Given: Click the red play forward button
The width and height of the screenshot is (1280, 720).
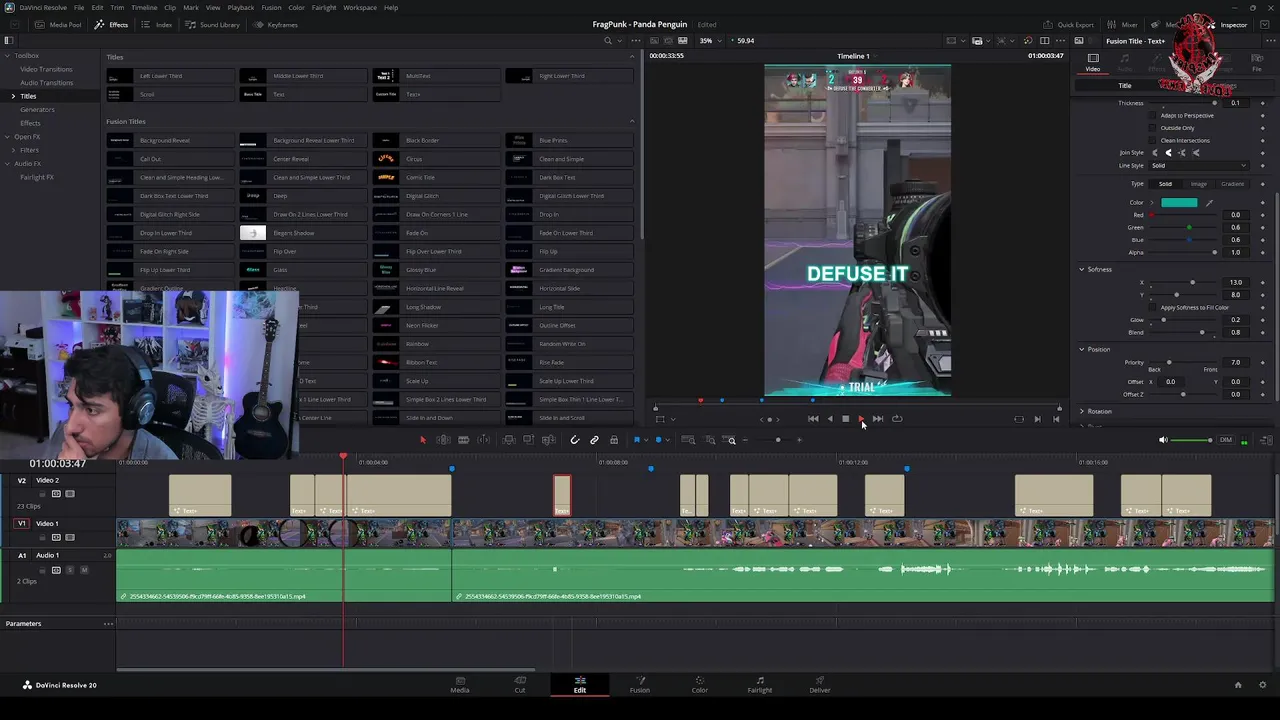Looking at the screenshot, I should [x=861, y=419].
